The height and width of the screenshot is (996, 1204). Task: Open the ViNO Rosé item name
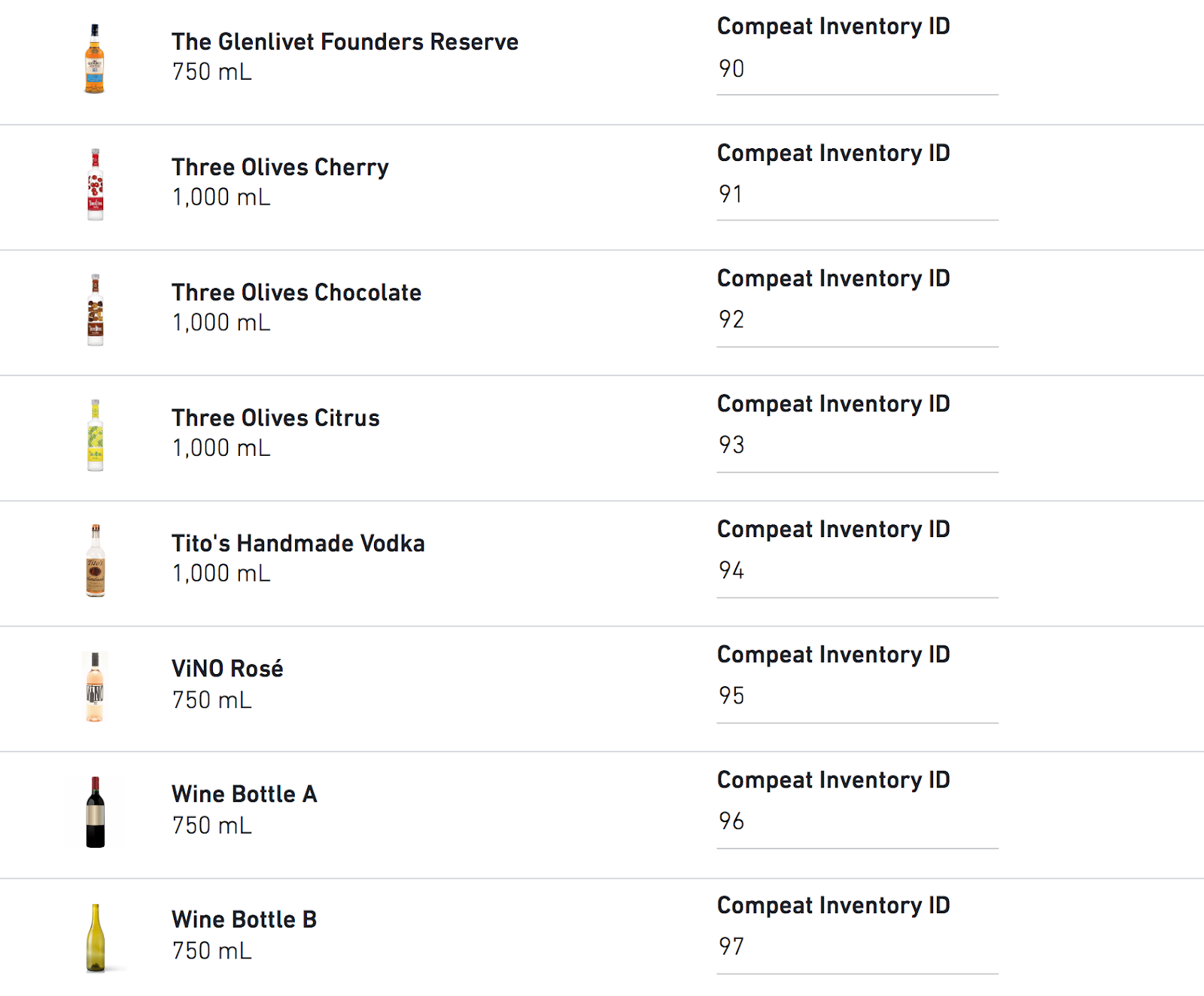point(227,669)
